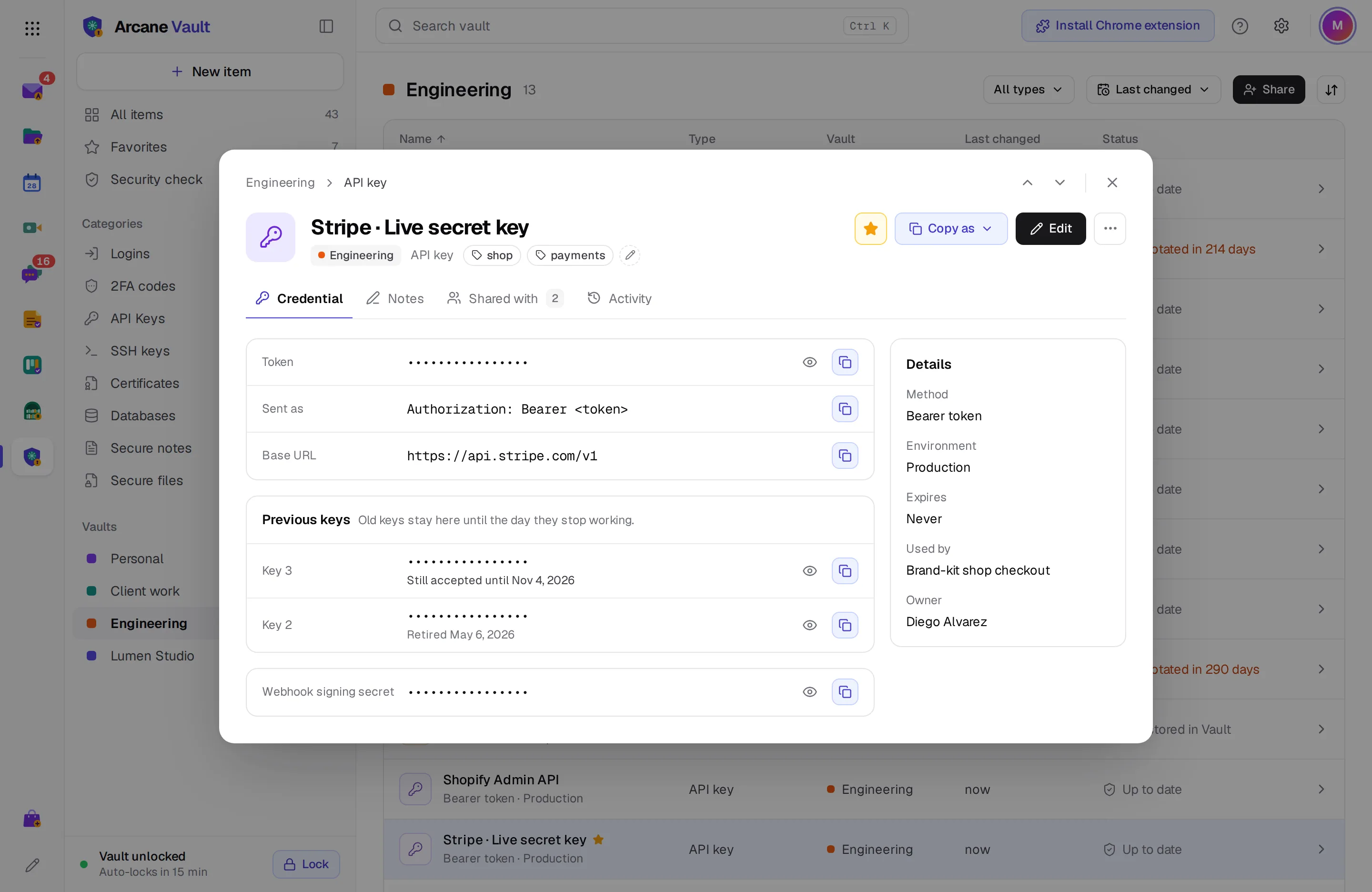Viewport: 1372px width, 892px height.
Task: Copy the Webhook signing secret
Action: [x=845, y=692]
